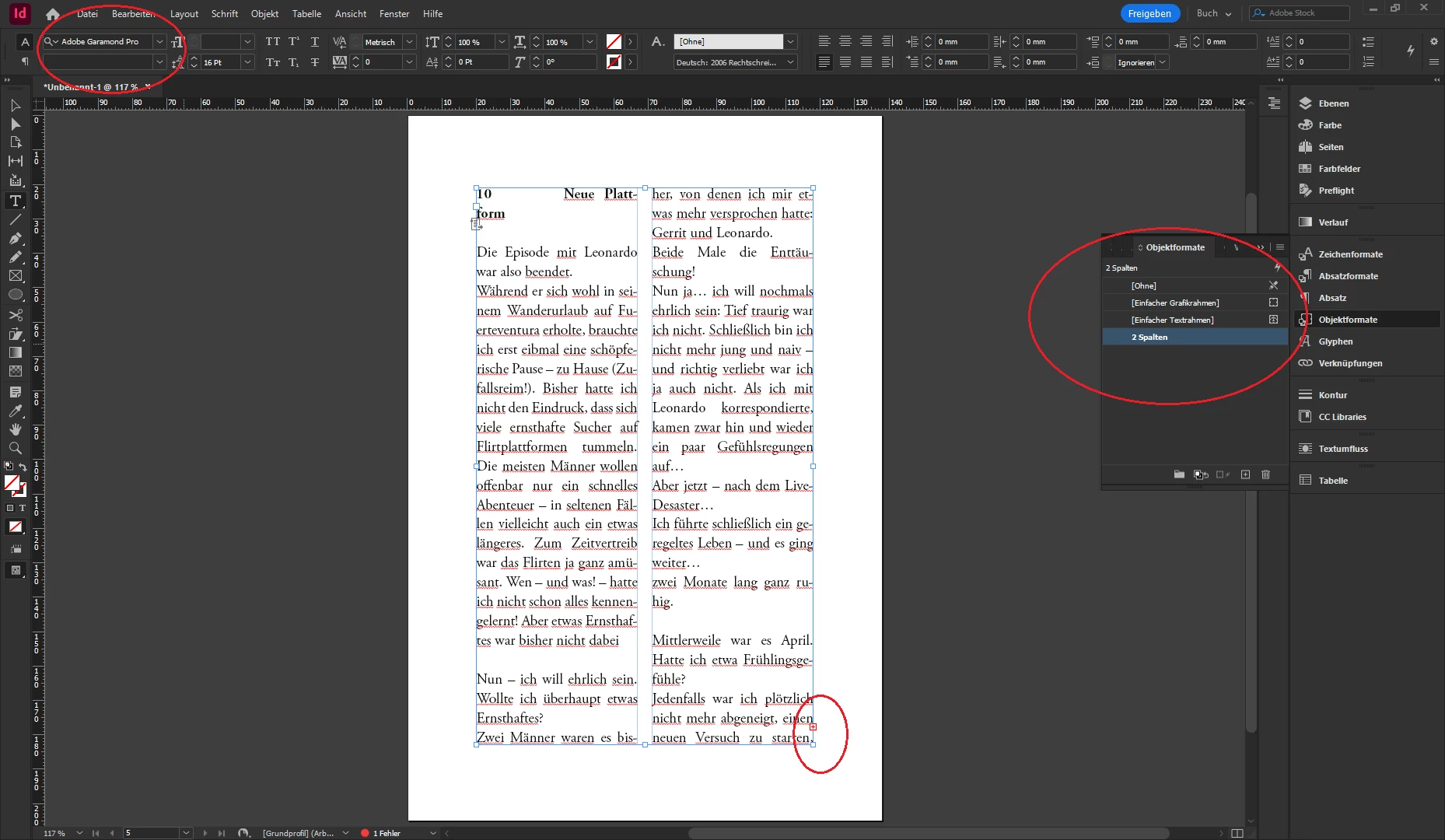Select the Hand tool
The height and width of the screenshot is (840, 1445).
[x=15, y=429]
